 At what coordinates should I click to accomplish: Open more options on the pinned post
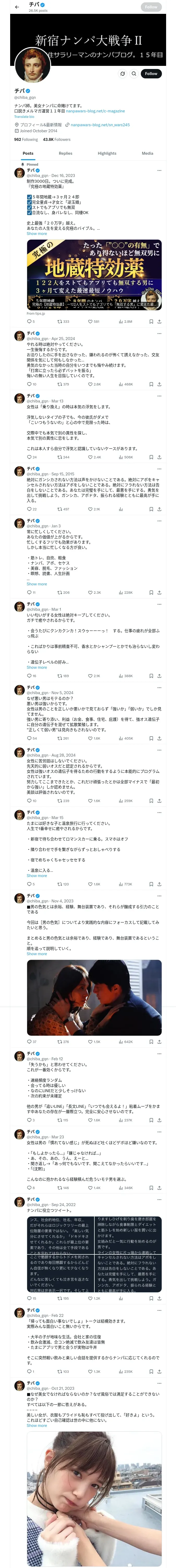[x=159, y=170]
